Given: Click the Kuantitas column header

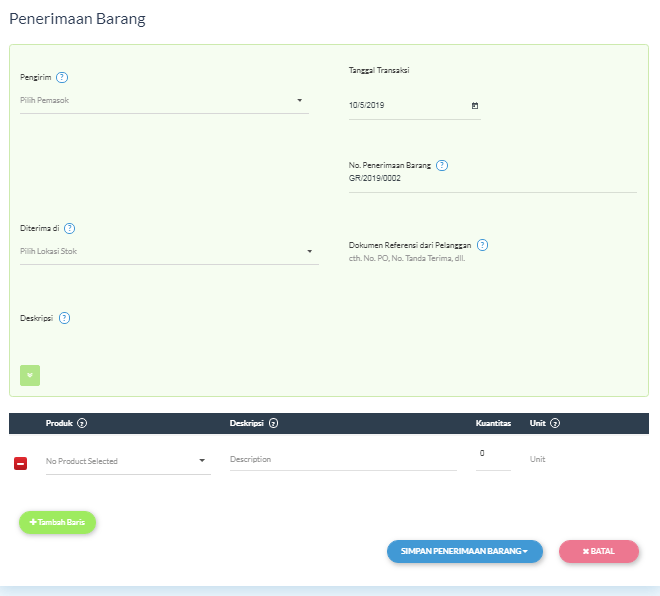Looking at the screenshot, I should [493, 423].
